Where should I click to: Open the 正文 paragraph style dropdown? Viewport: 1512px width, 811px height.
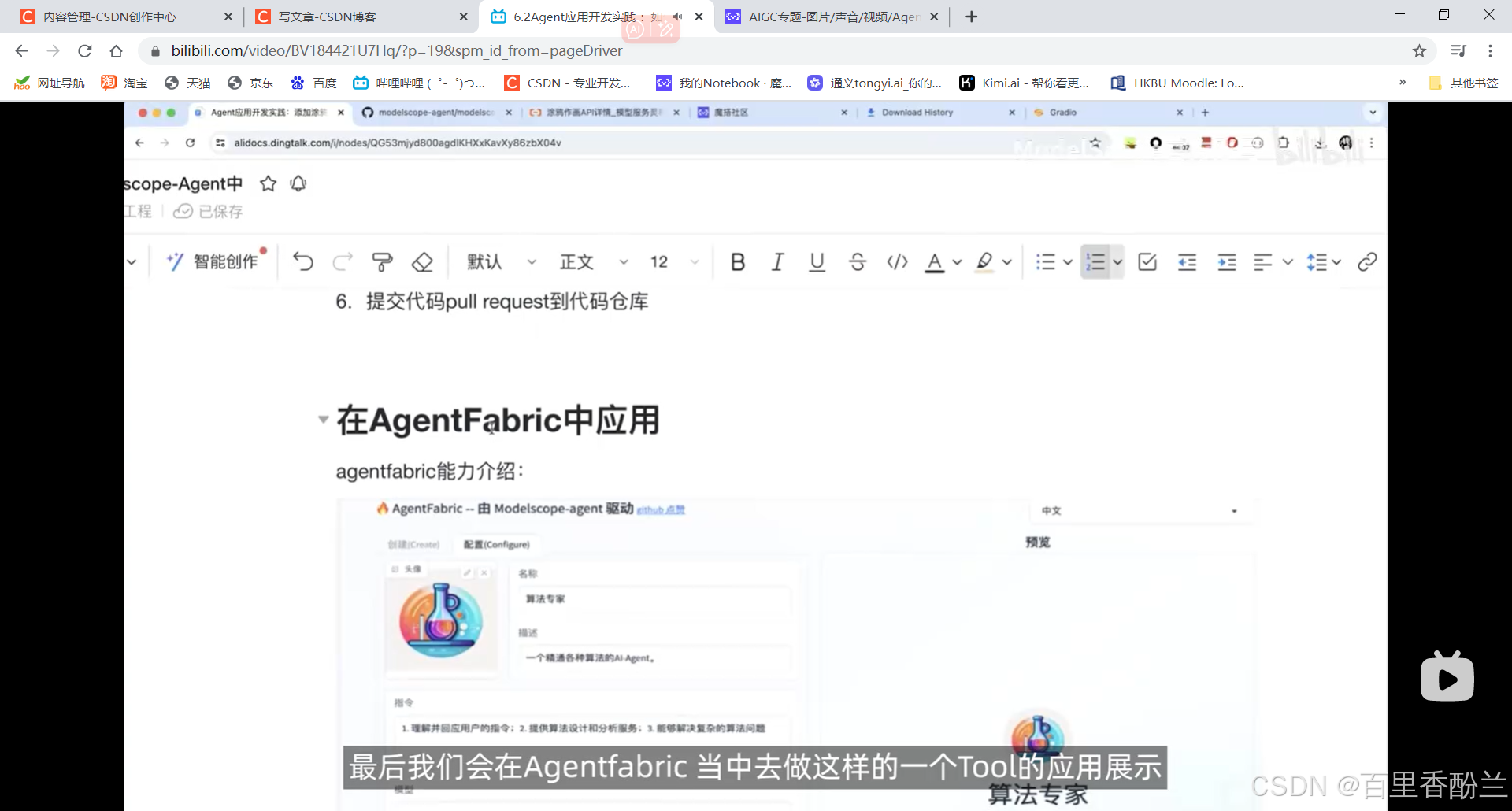pos(594,261)
